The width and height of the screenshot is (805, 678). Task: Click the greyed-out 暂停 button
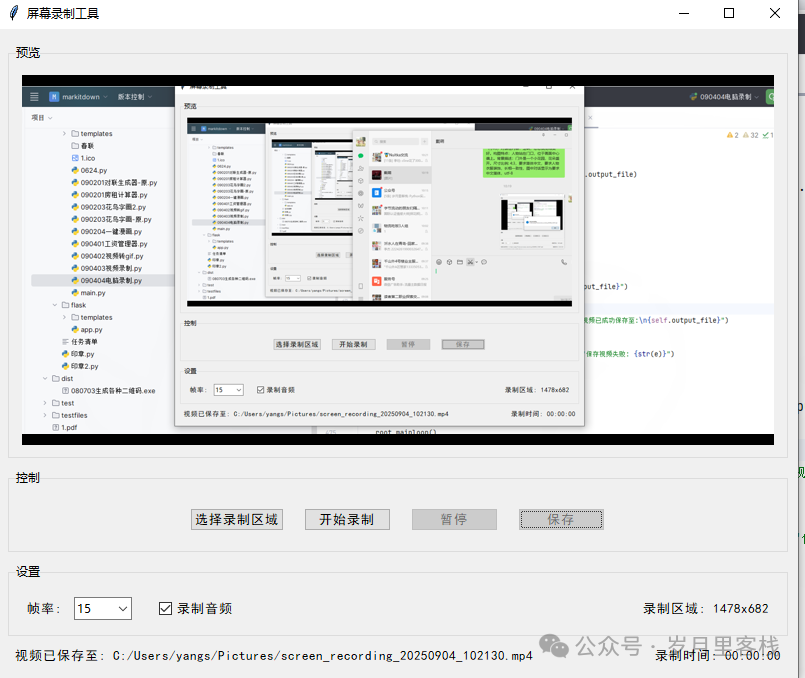pos(454,519)
